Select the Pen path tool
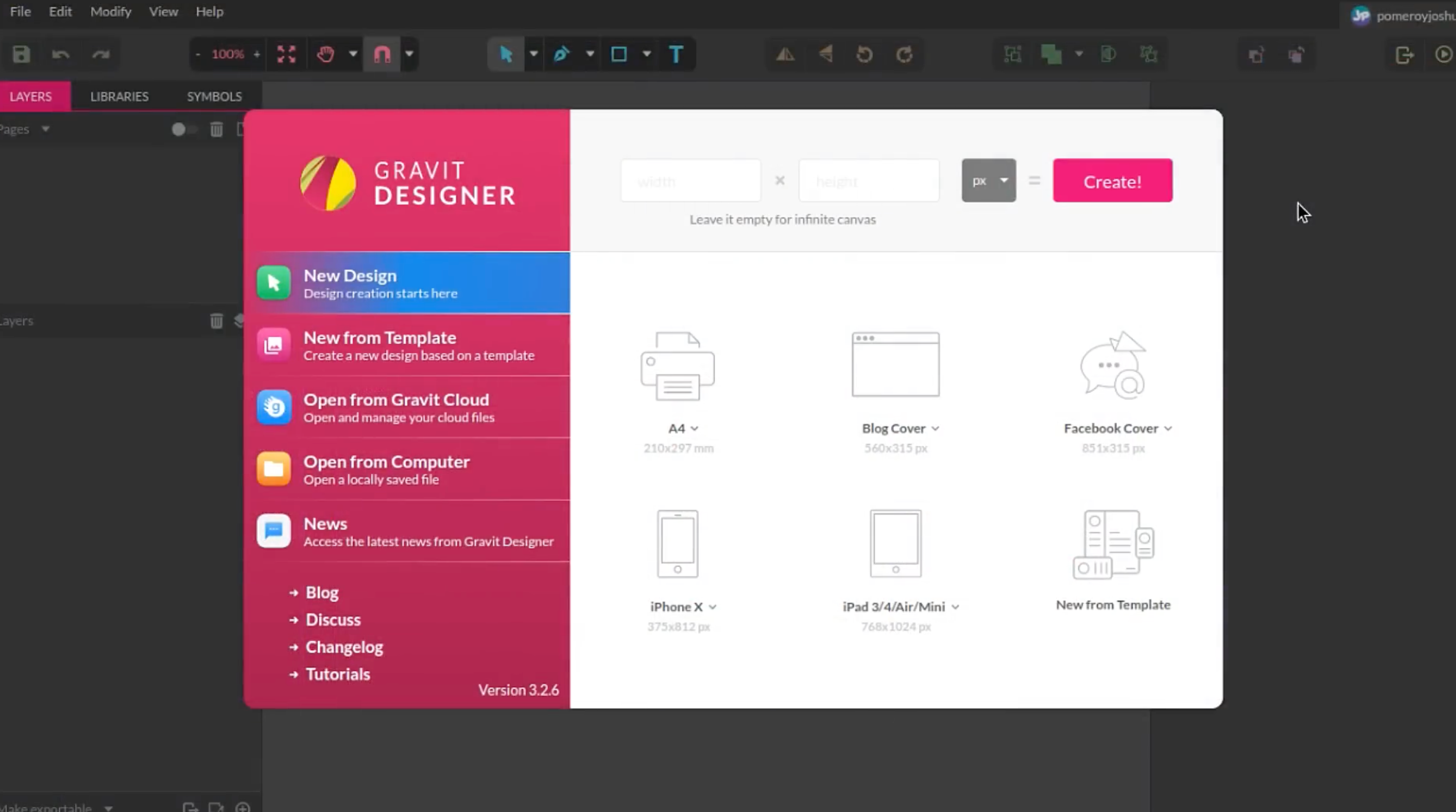The height and width of the screenshot is (812, 1456). pos(561,54)
